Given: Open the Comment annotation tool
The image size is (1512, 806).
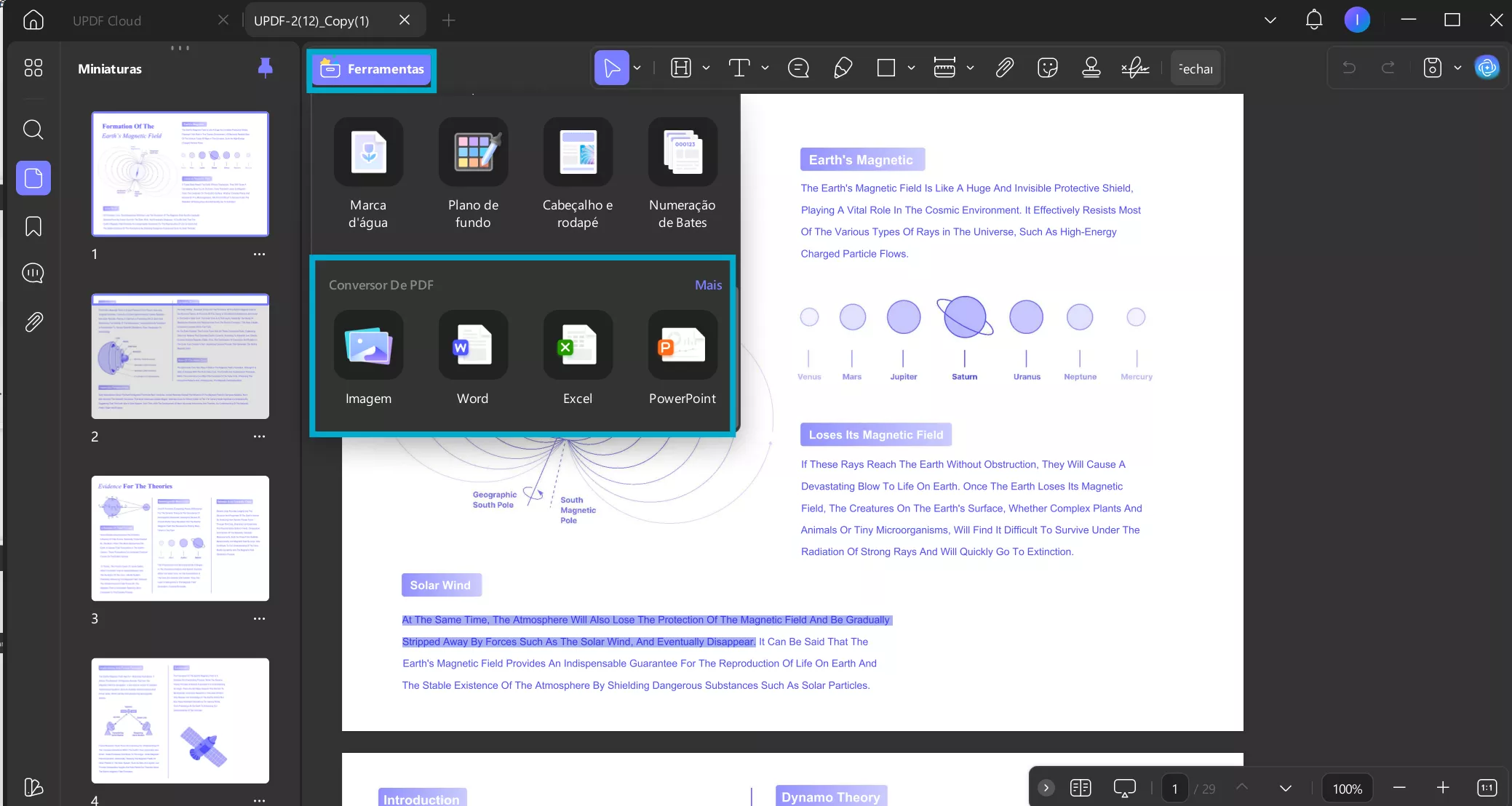Looking at the screenshot, I should coord(798,67).
